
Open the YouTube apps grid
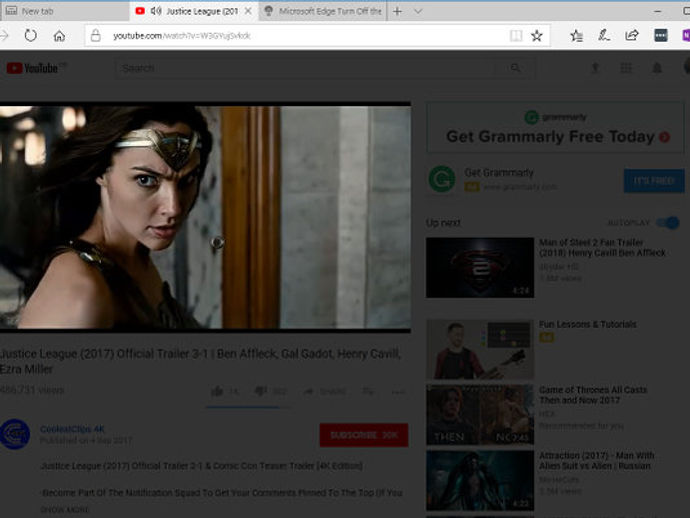[626, 68]
